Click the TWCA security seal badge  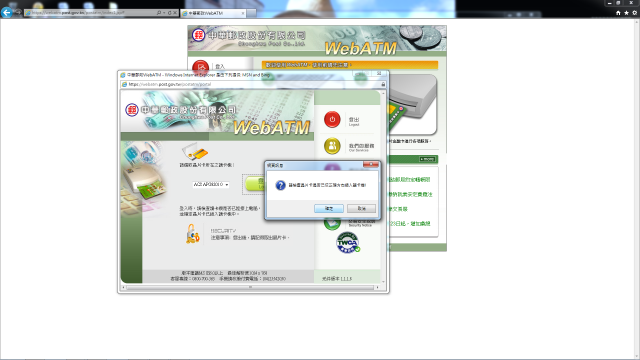click(x=348, y=243)
